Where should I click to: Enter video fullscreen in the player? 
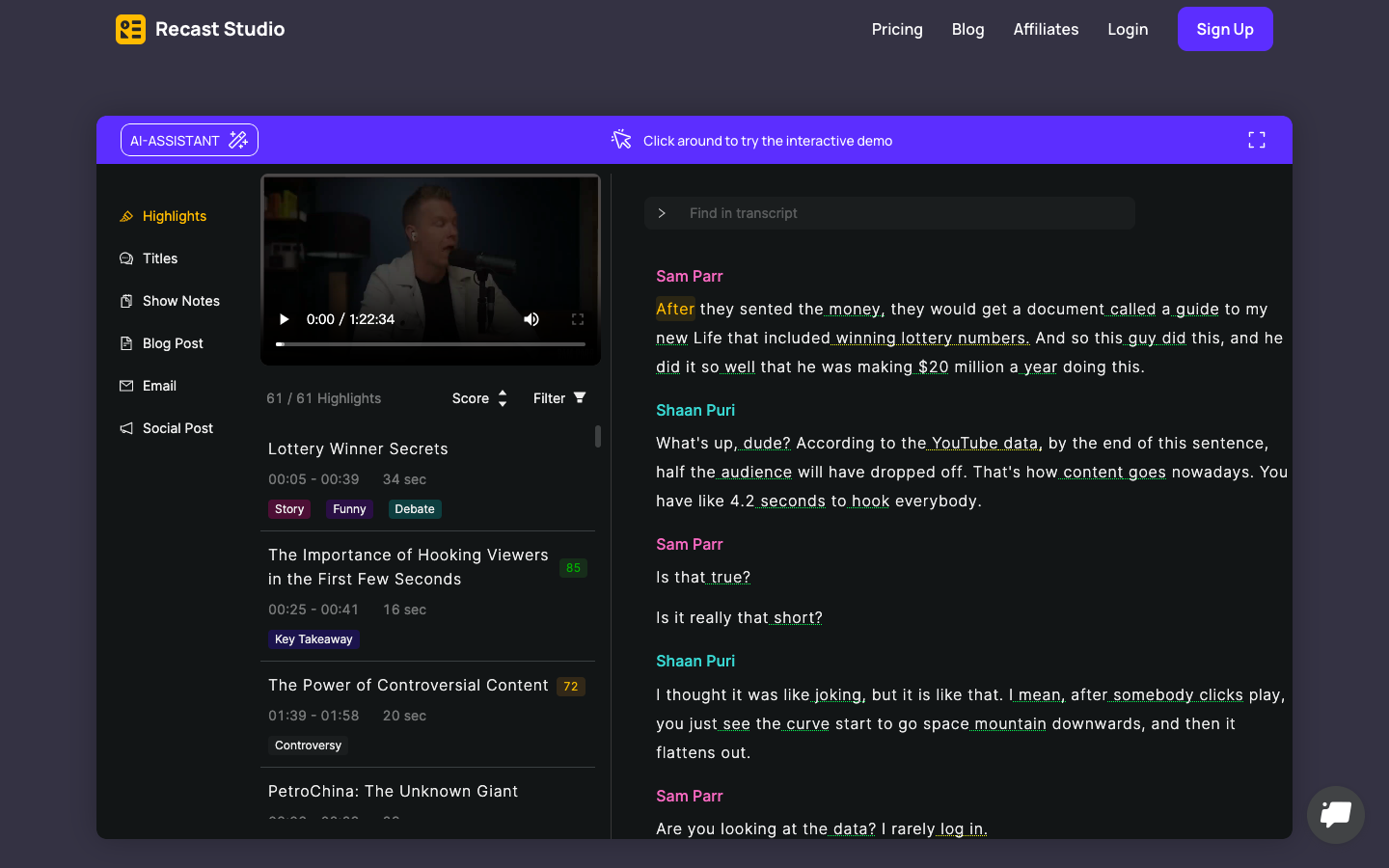[x=578, y=319]
